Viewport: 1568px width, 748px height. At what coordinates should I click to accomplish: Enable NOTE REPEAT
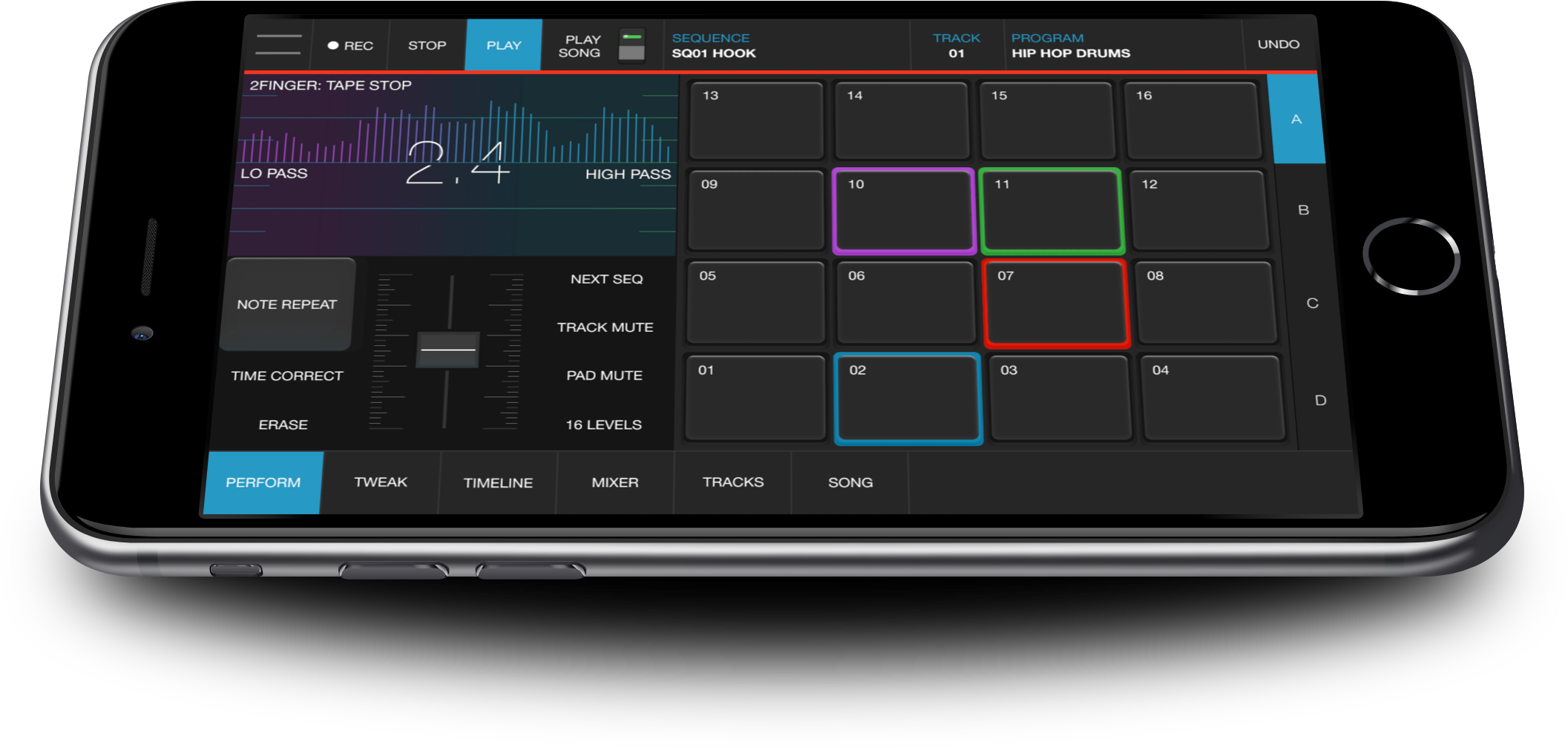(288, 304)
